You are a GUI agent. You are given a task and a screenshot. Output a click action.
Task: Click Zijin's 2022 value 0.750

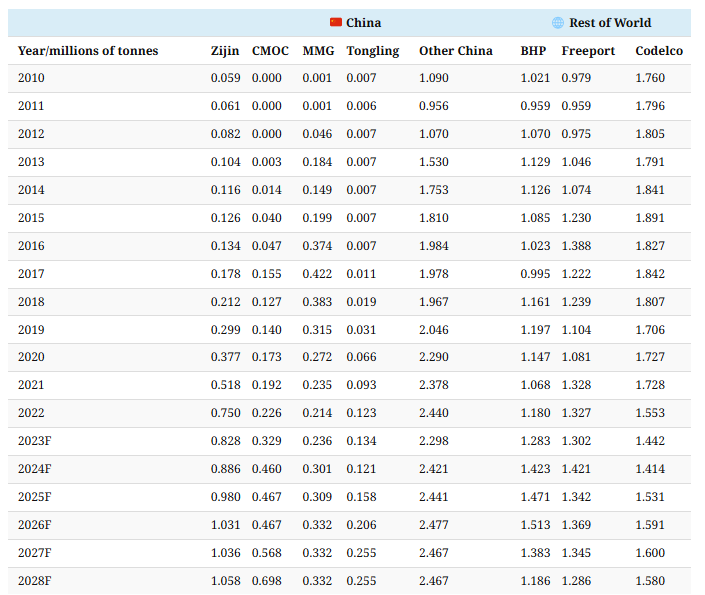pos(225,413)
